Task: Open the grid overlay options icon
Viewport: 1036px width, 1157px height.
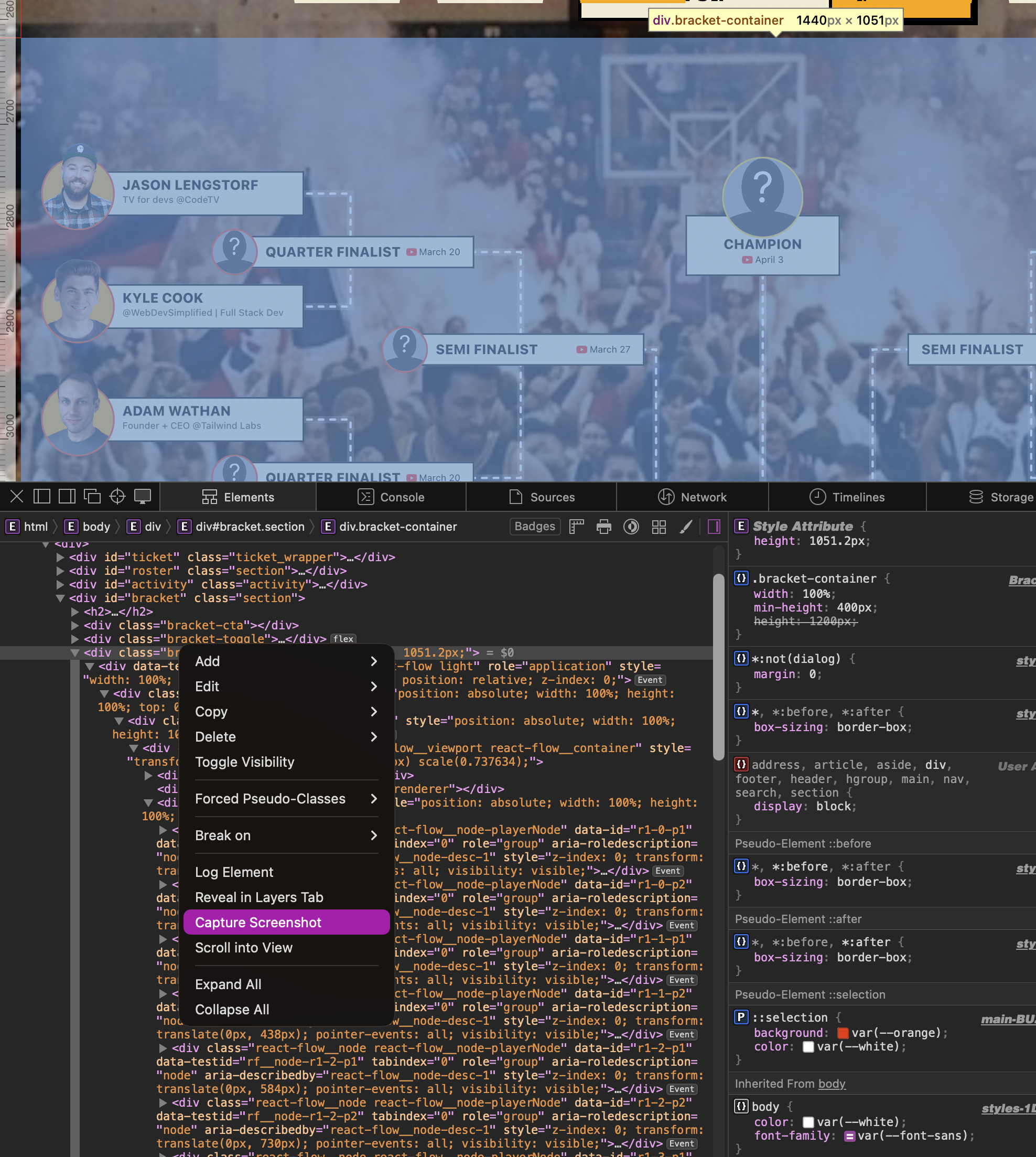Action: (659, 527)
